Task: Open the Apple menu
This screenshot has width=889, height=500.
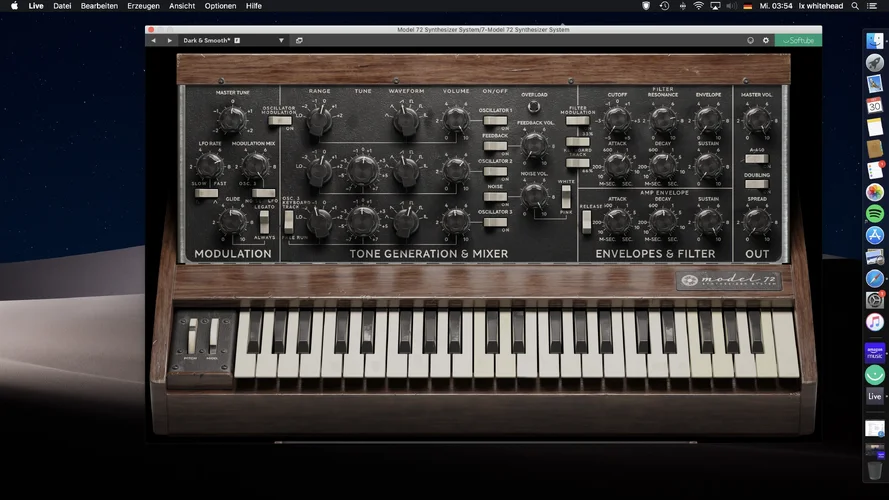Action: (x=14, y=6)
